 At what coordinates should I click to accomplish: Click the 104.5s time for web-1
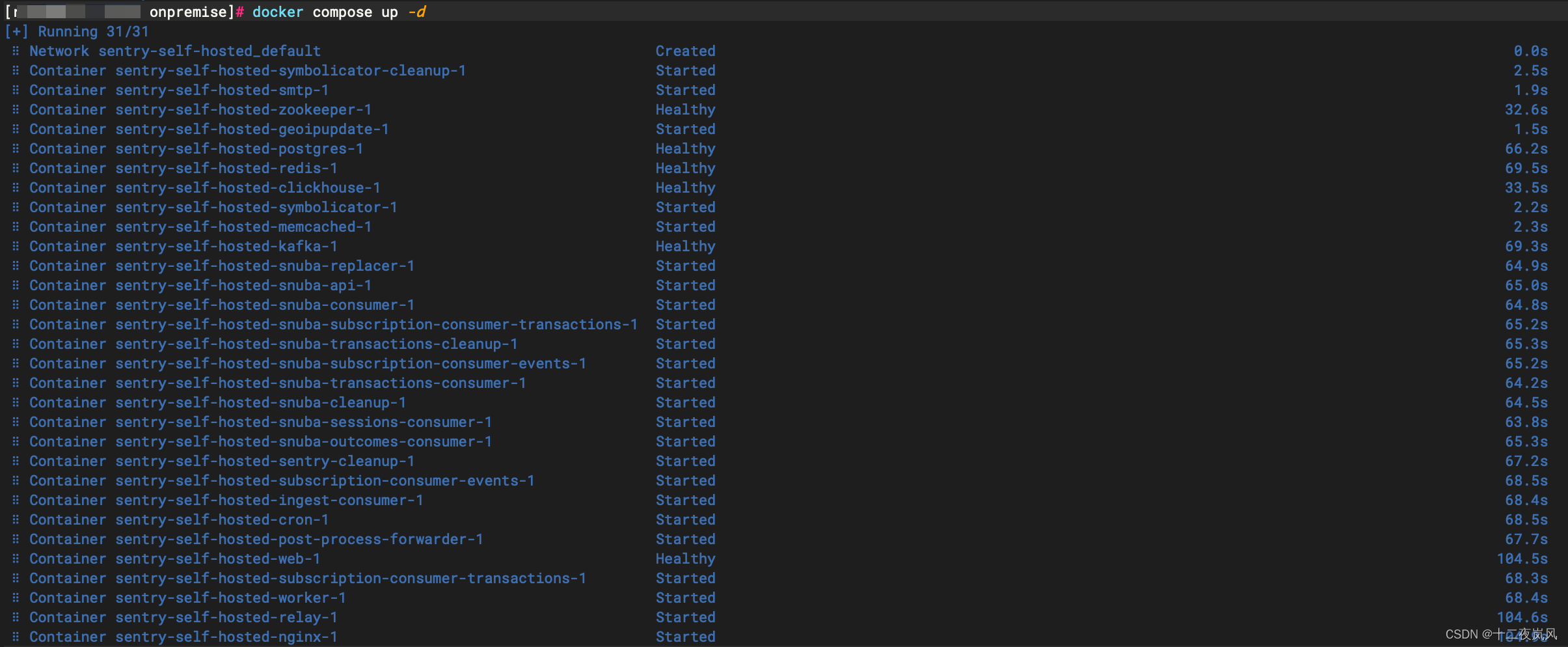(x=1522, y=558)
